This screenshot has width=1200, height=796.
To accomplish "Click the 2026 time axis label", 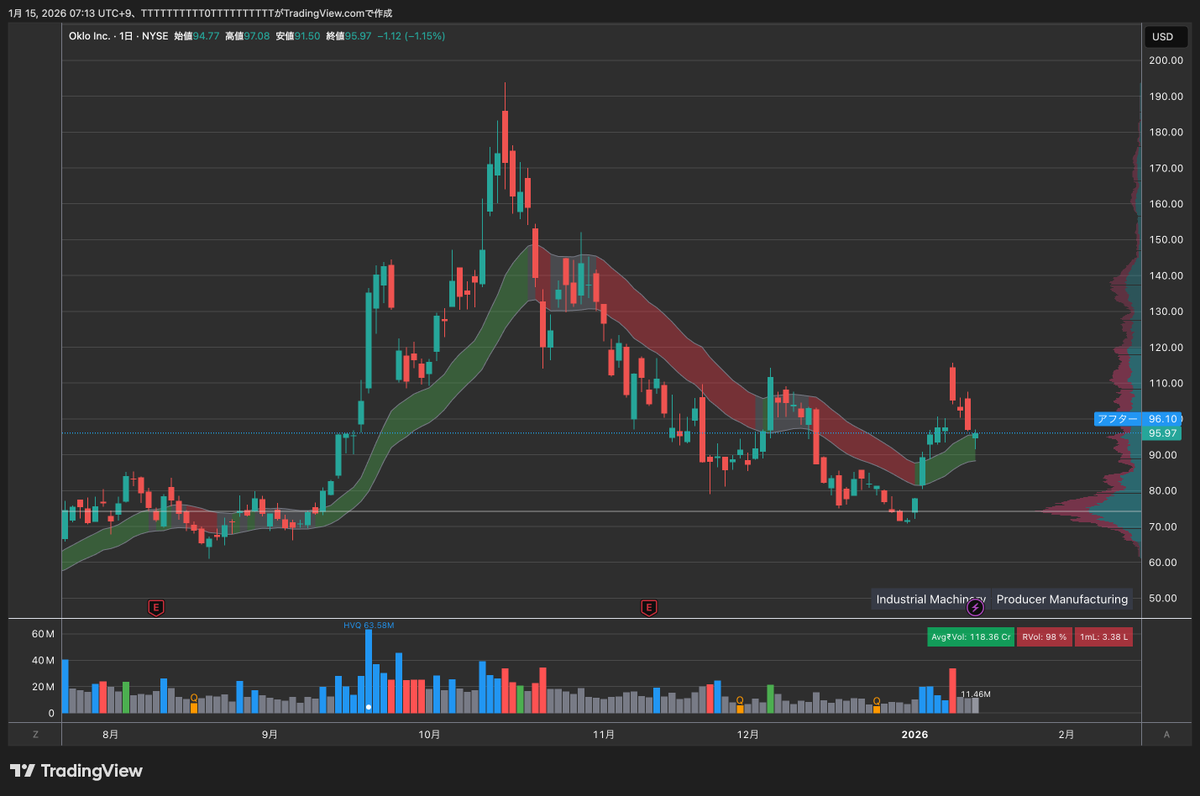I will [x=915, y=734].
